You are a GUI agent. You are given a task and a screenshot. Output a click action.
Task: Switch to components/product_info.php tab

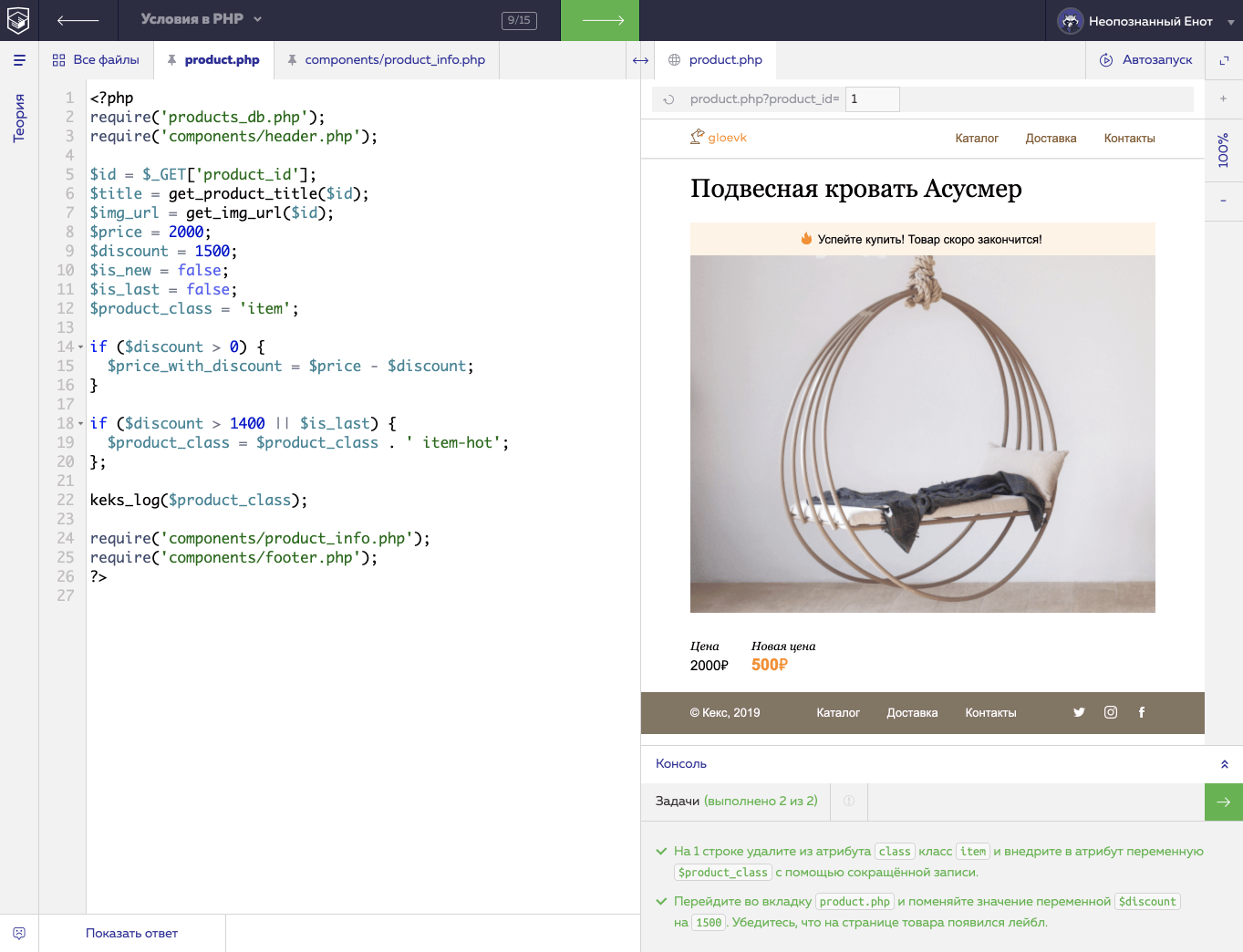pos(387,60)
